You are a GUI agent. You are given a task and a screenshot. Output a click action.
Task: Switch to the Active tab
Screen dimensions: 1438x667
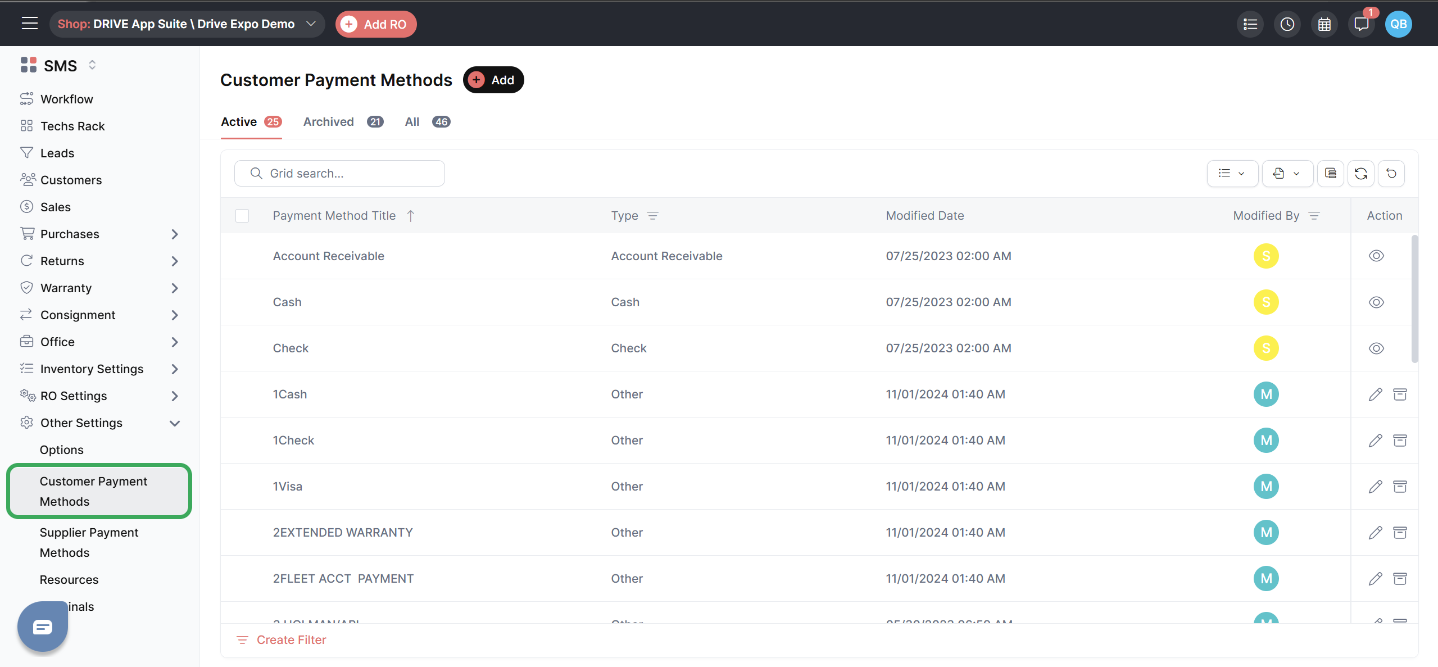pos(251,122)
